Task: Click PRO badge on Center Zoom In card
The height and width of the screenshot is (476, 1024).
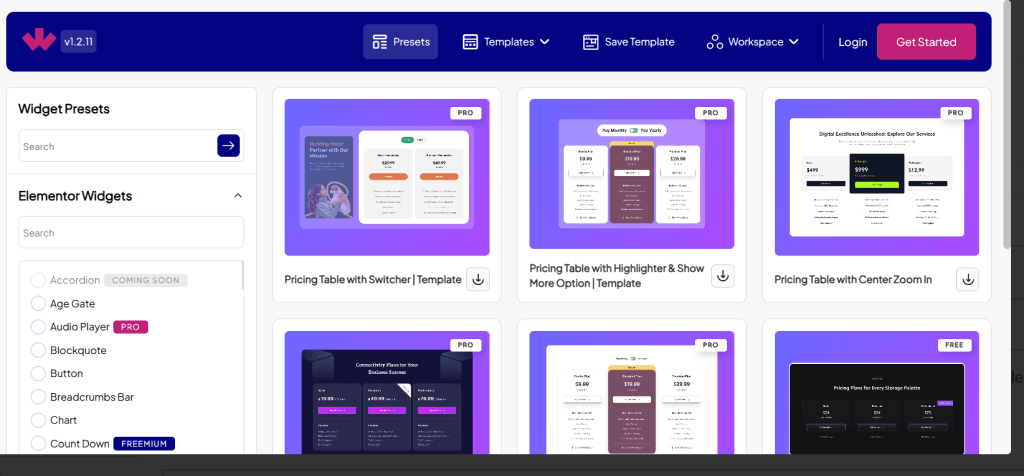Action: click(955, 112)
